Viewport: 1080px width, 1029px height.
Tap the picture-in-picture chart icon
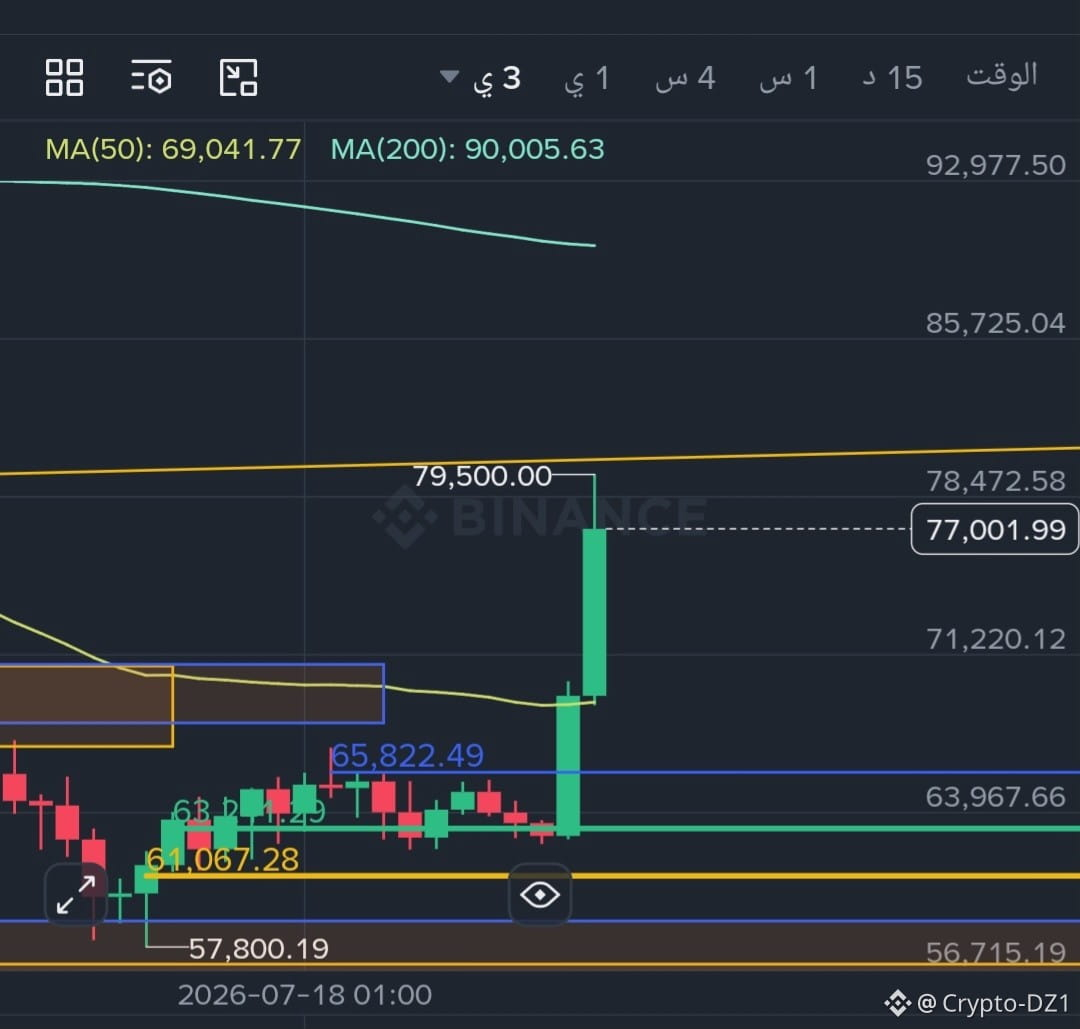(238, 77)
